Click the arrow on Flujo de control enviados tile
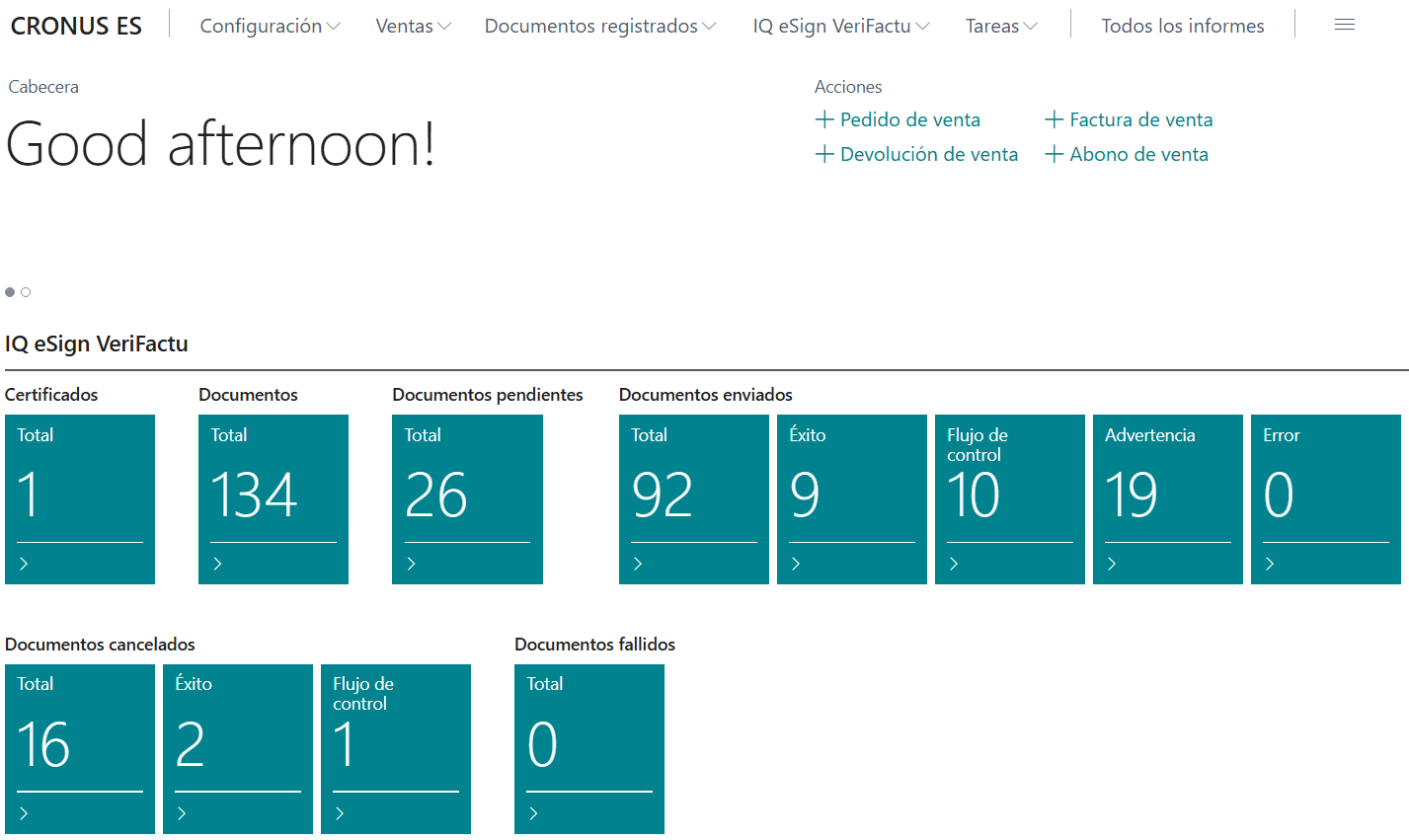Image resolution: width=1409 pixels, height=840 pixels. (954, 565)
